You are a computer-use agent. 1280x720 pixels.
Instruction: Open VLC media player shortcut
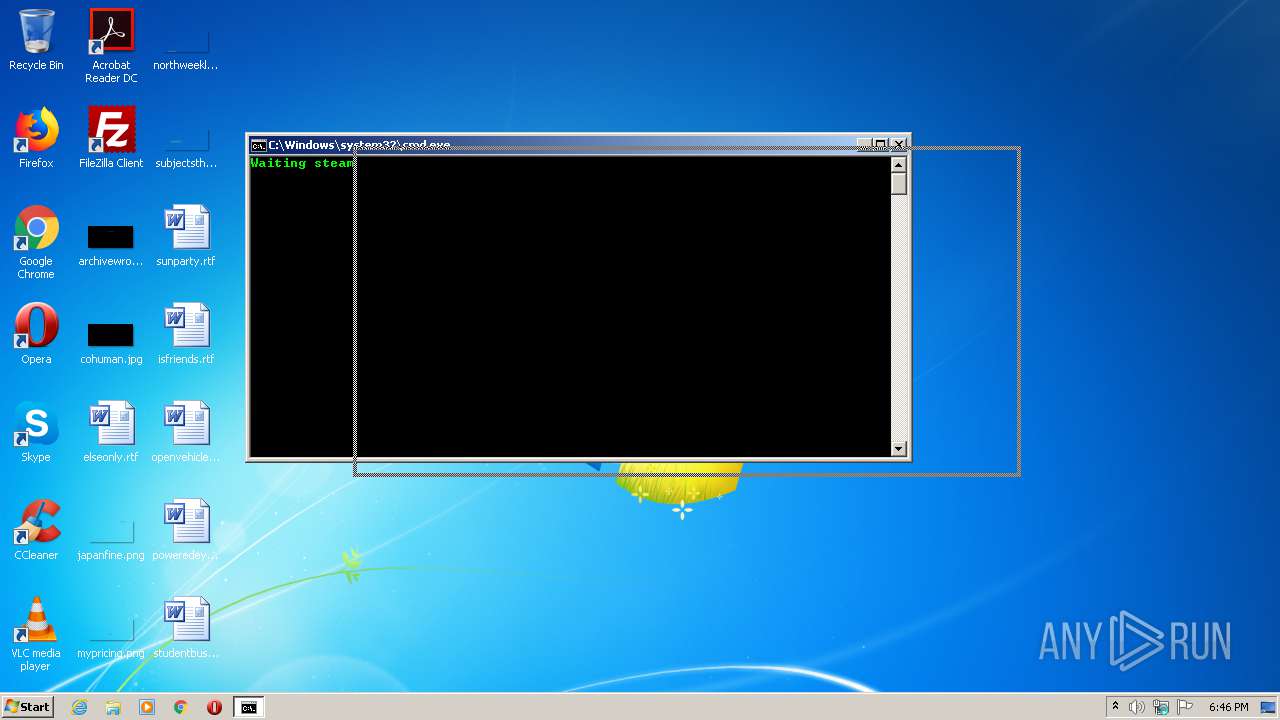coord(36,634)
